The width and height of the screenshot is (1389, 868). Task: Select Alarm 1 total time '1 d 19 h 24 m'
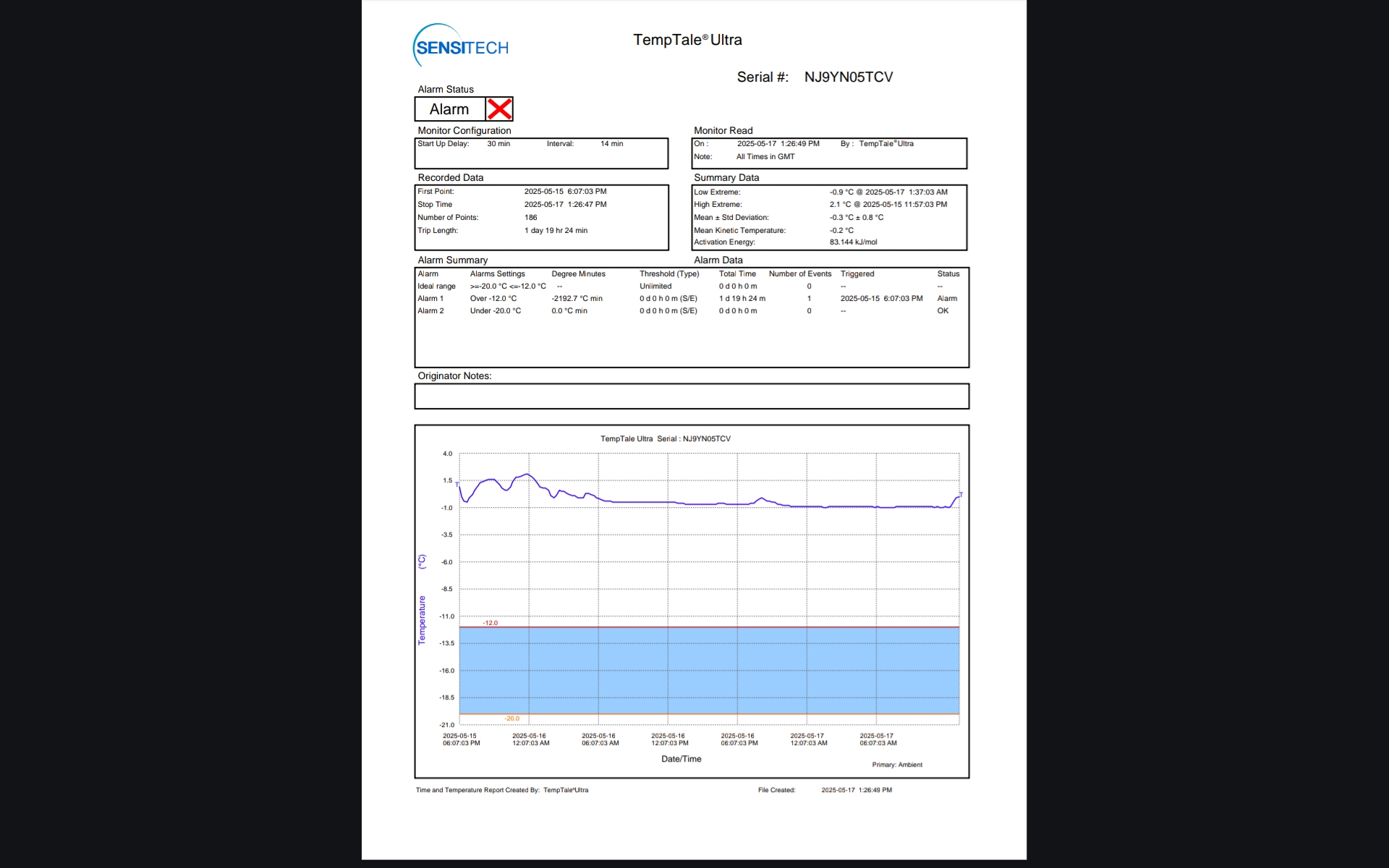pos(742,299)
